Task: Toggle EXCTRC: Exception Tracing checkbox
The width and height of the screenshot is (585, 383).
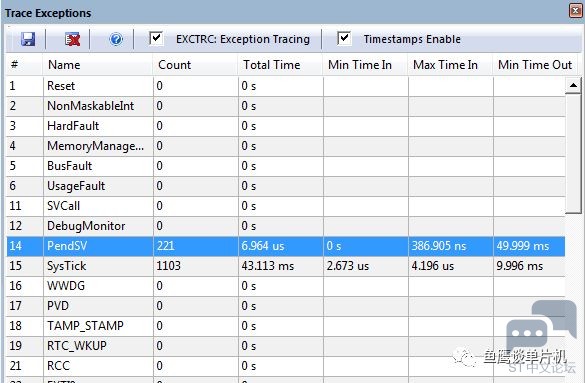Action: click(x=156, y=38)
